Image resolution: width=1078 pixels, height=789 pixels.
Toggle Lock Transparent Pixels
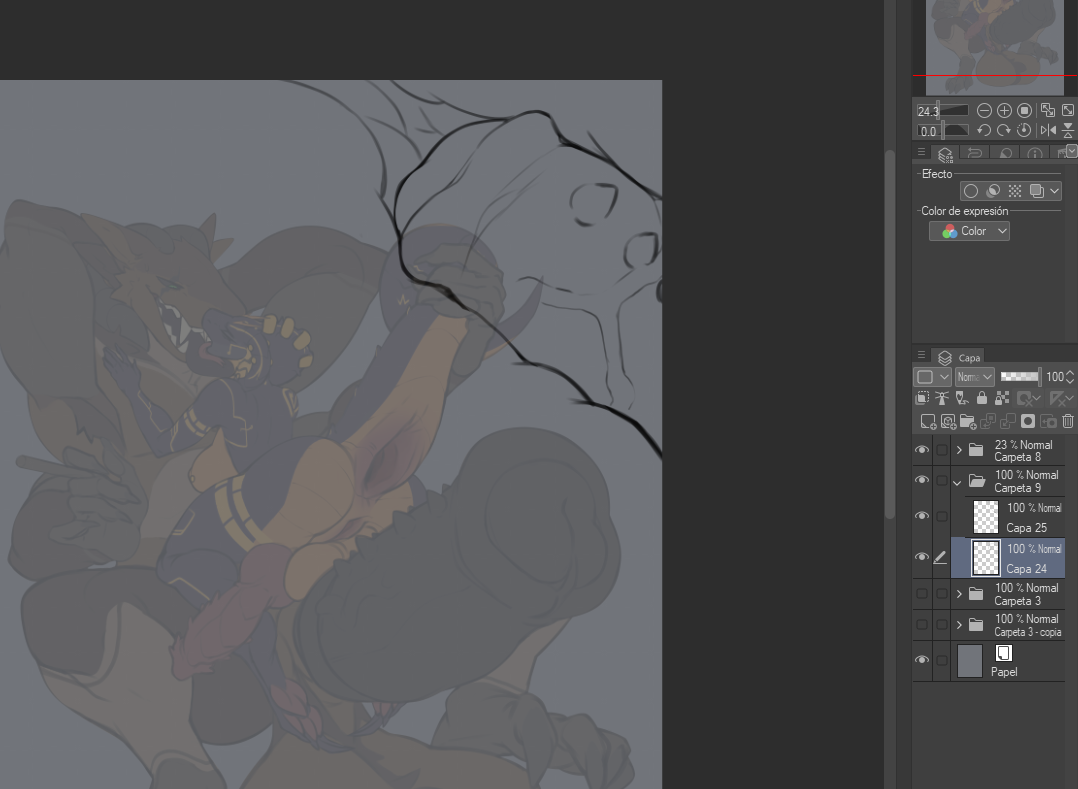[1002, 398]
